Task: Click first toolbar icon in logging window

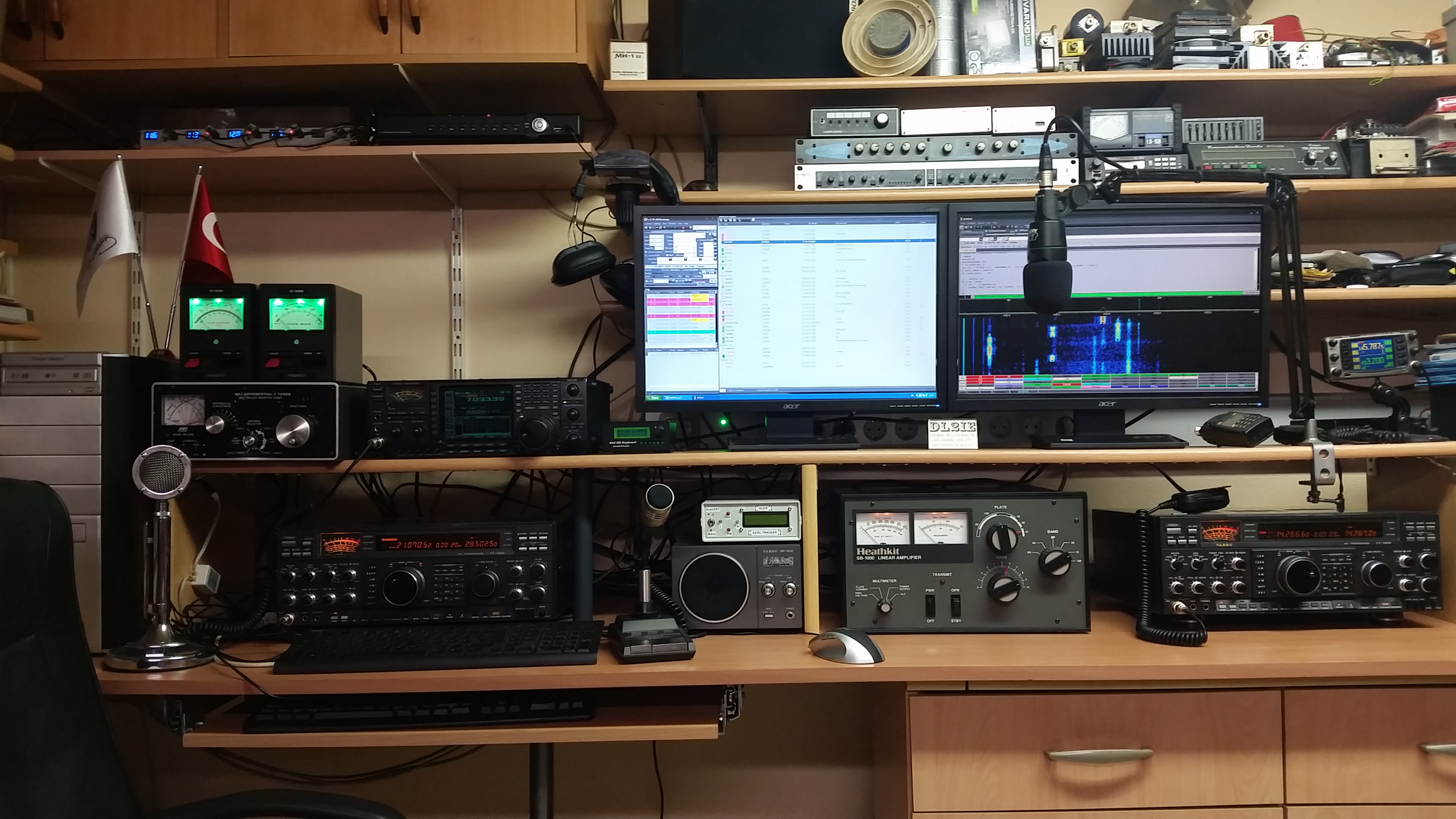Action: (x=646, y=228)
